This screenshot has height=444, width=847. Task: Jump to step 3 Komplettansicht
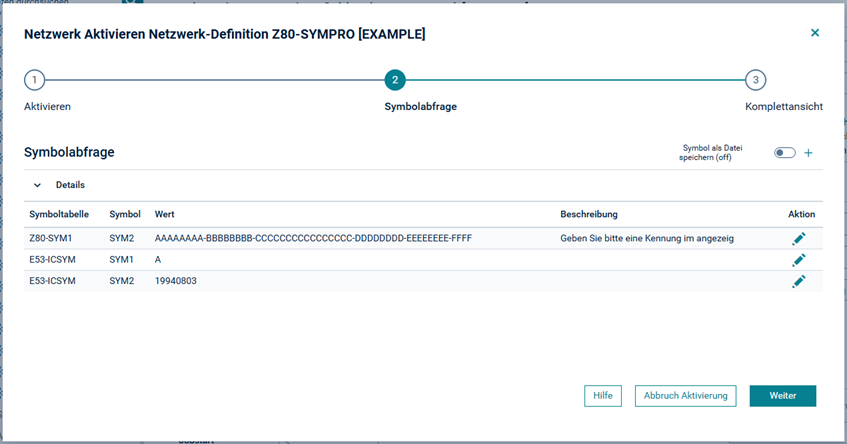click(755, 80)
